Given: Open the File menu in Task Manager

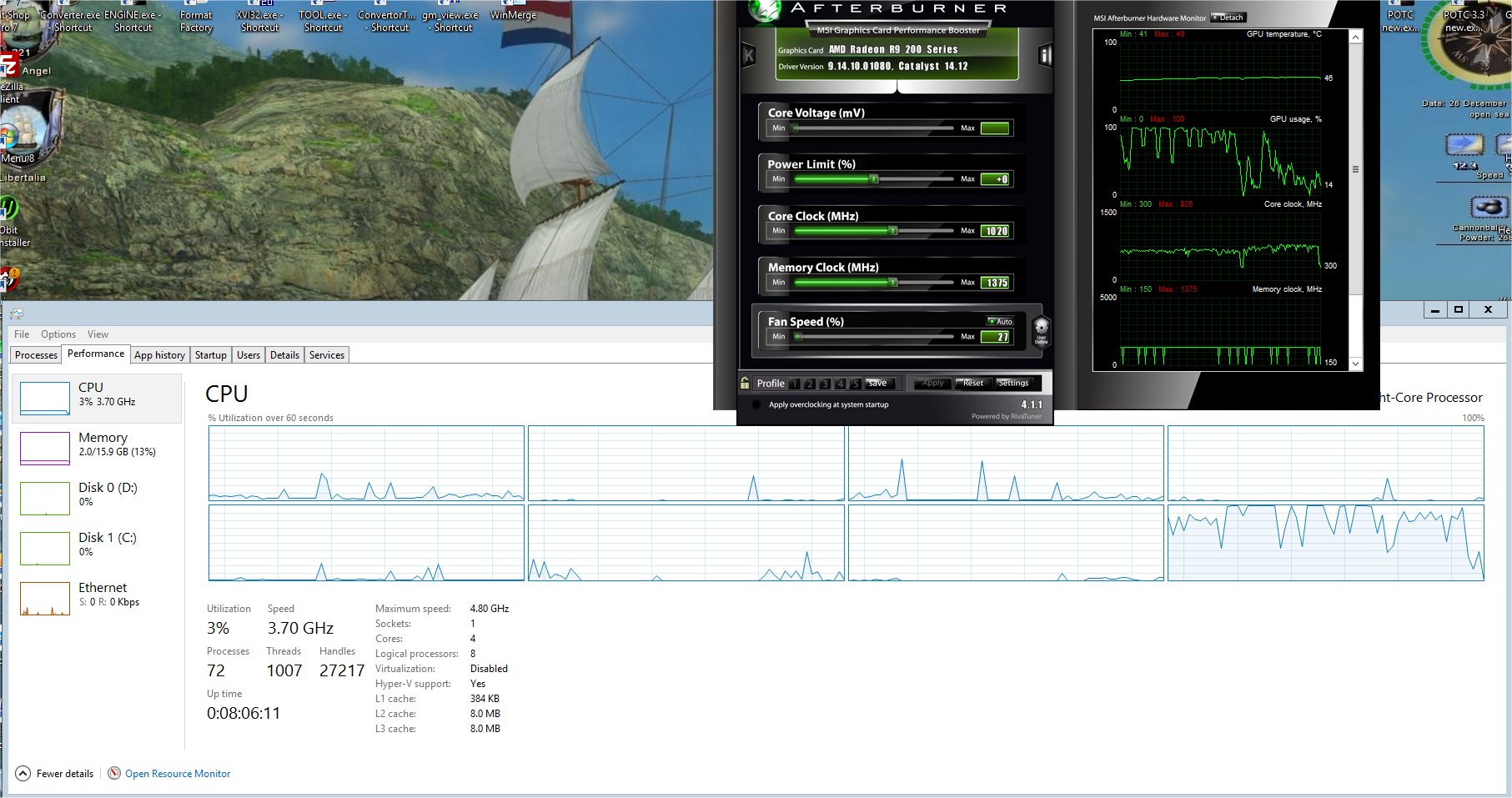Looking at the screenshot, I should 22,334.
